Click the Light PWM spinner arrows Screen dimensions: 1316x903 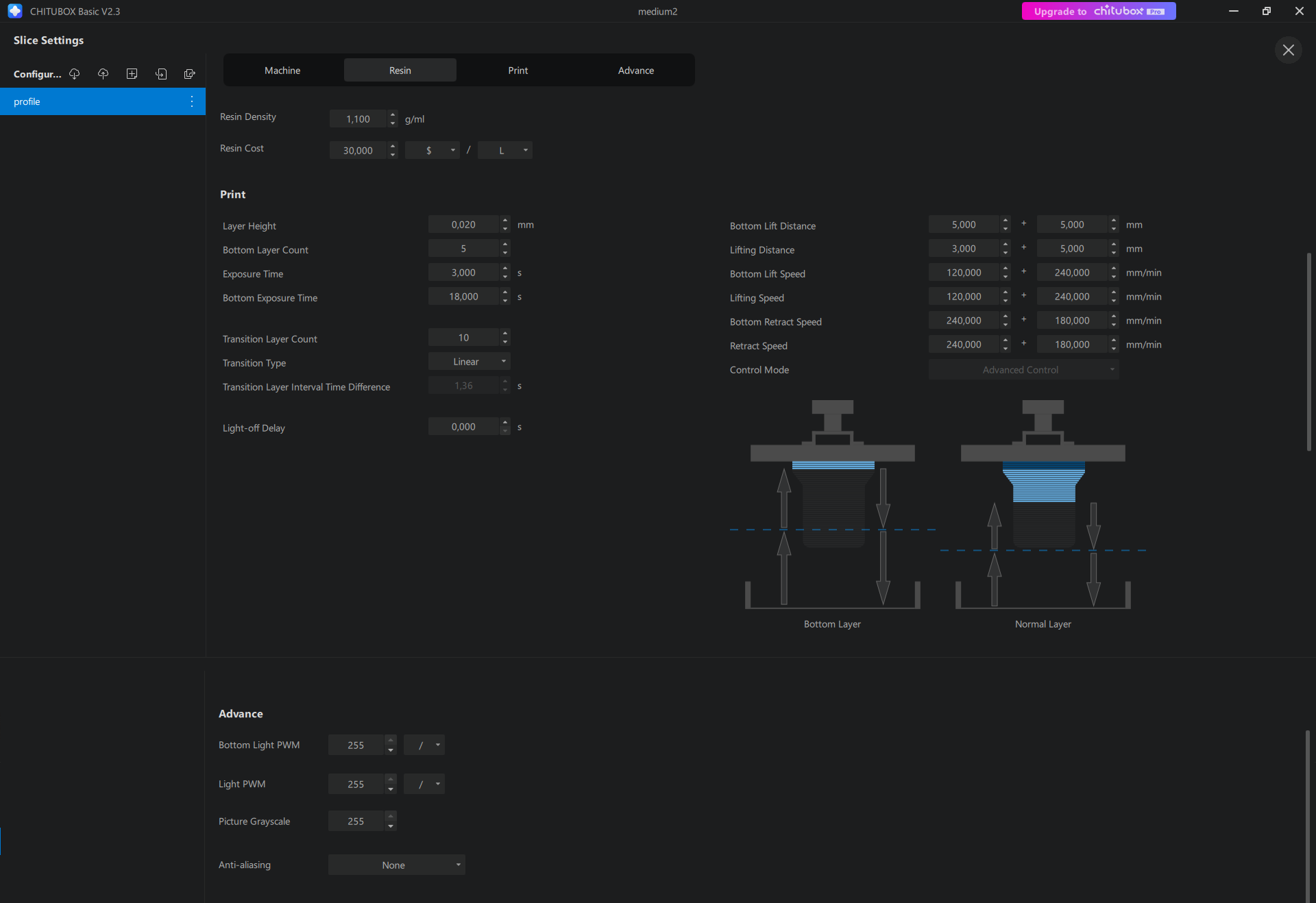(391, 784)
